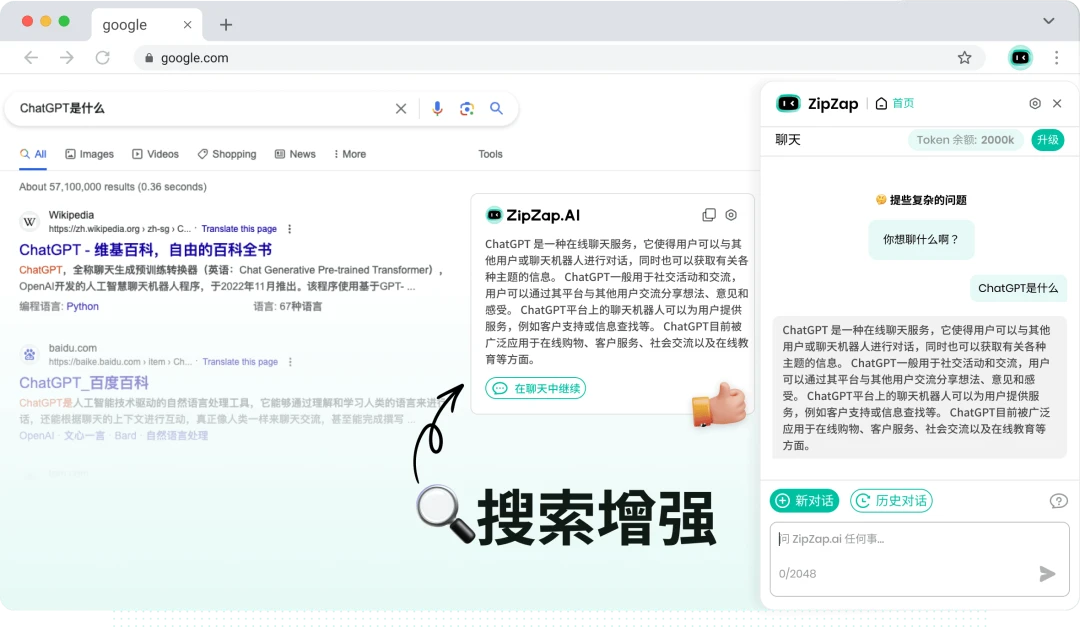
Task: Click the 你想聊什么啊？ message bubble
Action: [x=921, y=239]
